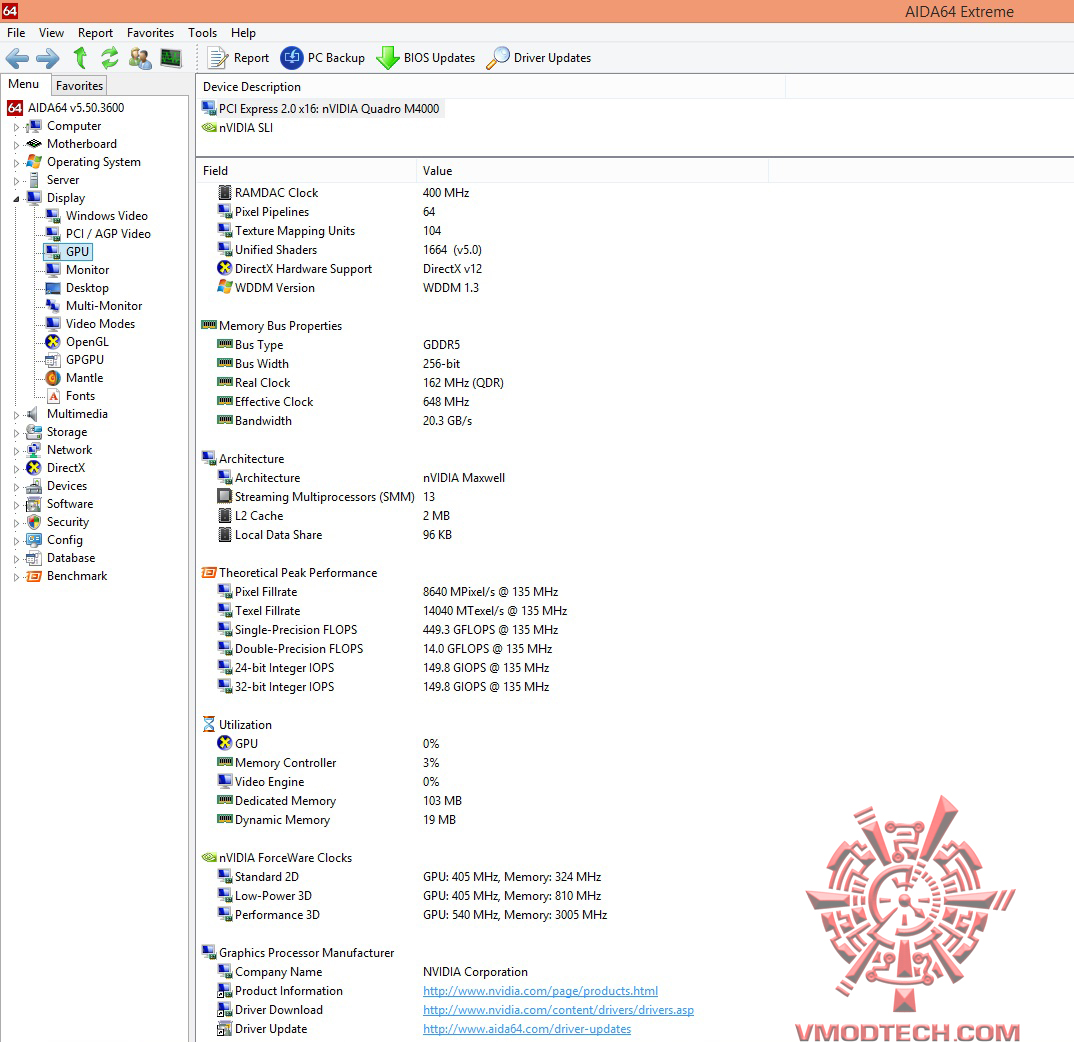
Task: Expand the Benchmark tree node
Action: [x=16, y=577]
